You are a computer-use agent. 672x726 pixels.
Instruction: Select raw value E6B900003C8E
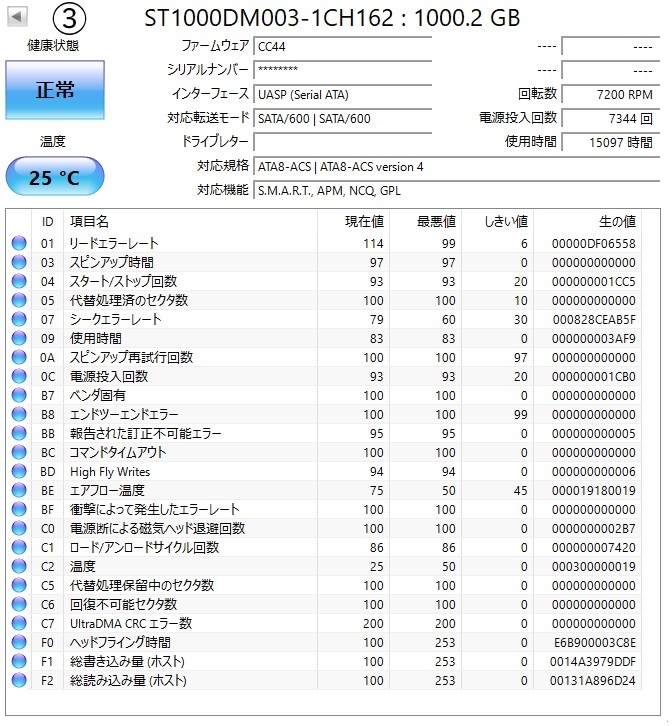tap(595, 642)
